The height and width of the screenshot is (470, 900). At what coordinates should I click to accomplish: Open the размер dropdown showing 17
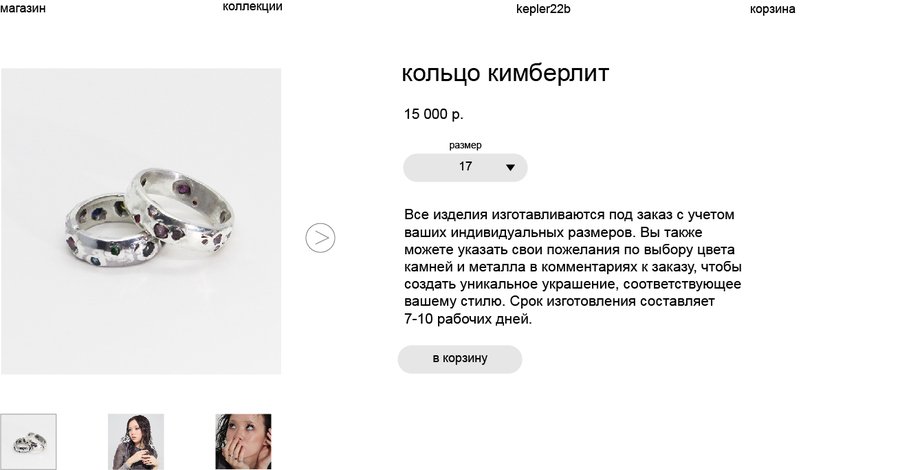coord(465,168)
